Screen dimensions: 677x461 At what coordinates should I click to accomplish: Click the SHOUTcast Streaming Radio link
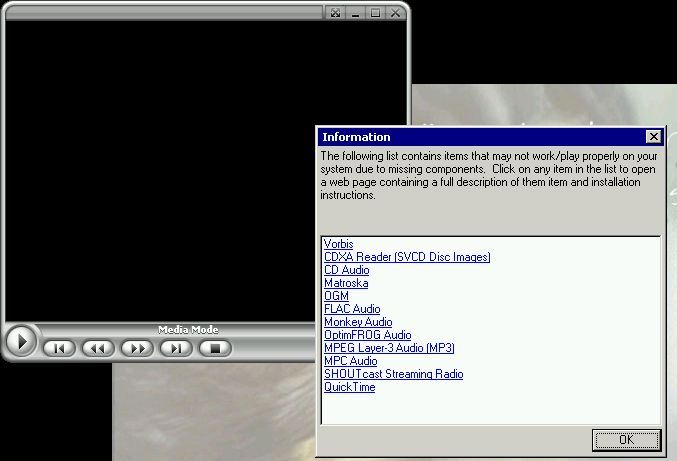pos(393,374)
